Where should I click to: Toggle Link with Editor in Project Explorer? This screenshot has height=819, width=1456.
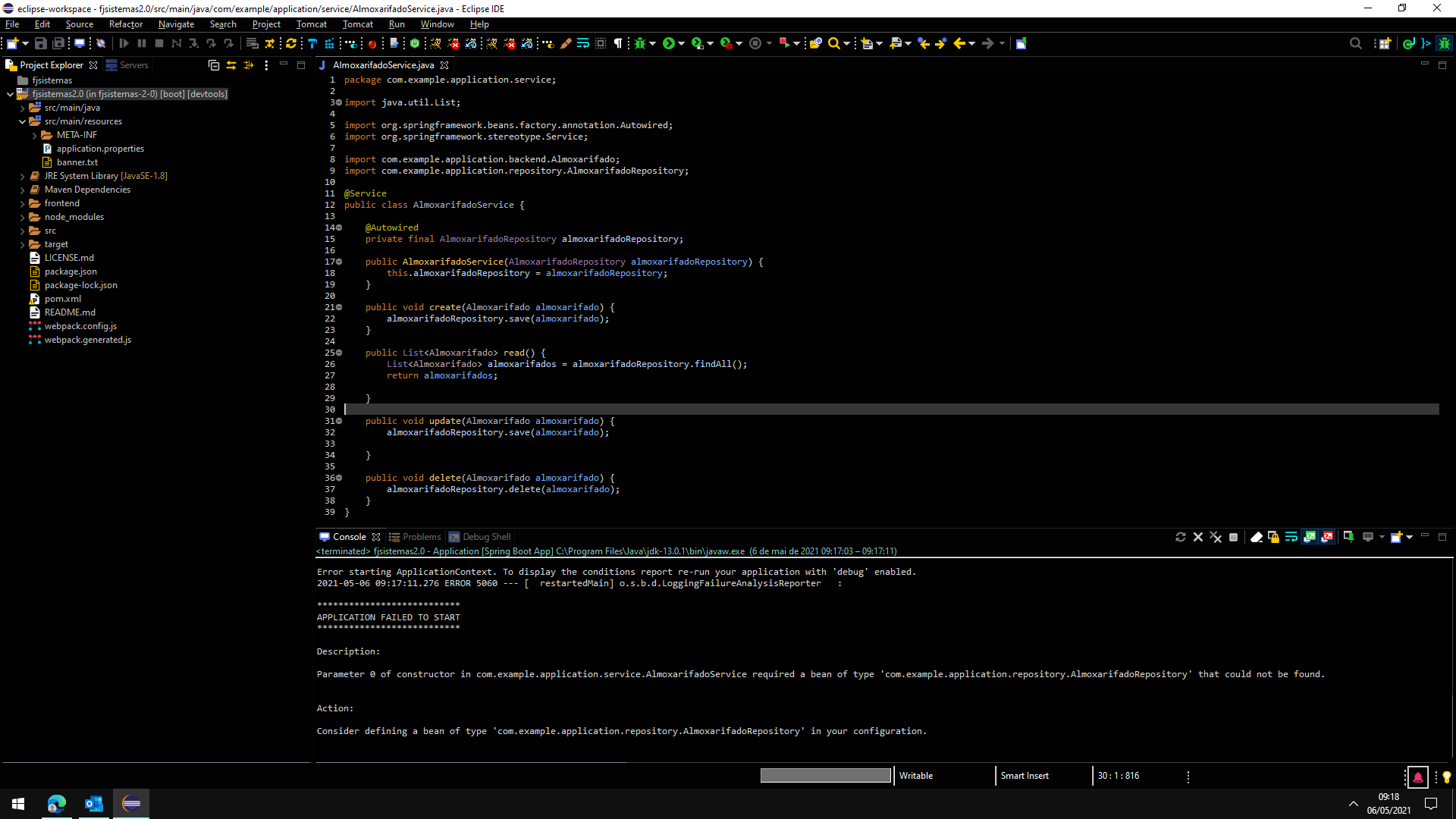pos(231,65)
